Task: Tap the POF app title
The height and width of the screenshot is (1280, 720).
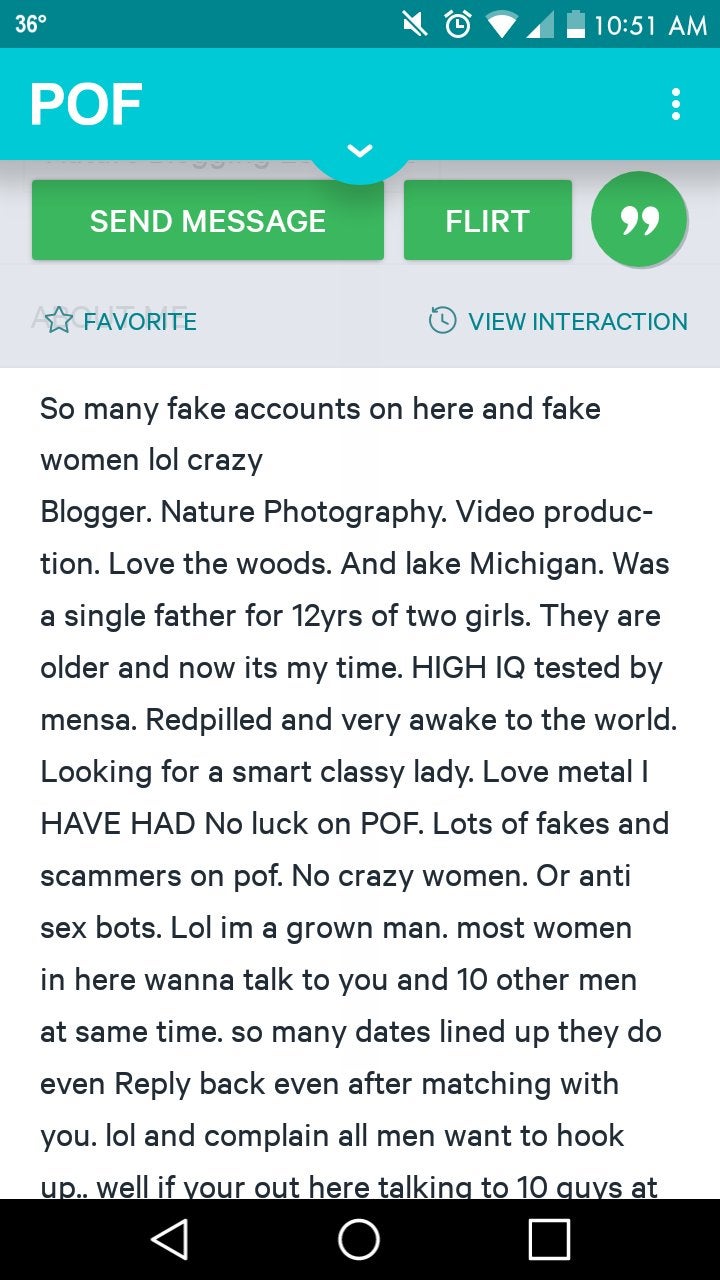Action: pyautogui.click(x=86, y=104)
